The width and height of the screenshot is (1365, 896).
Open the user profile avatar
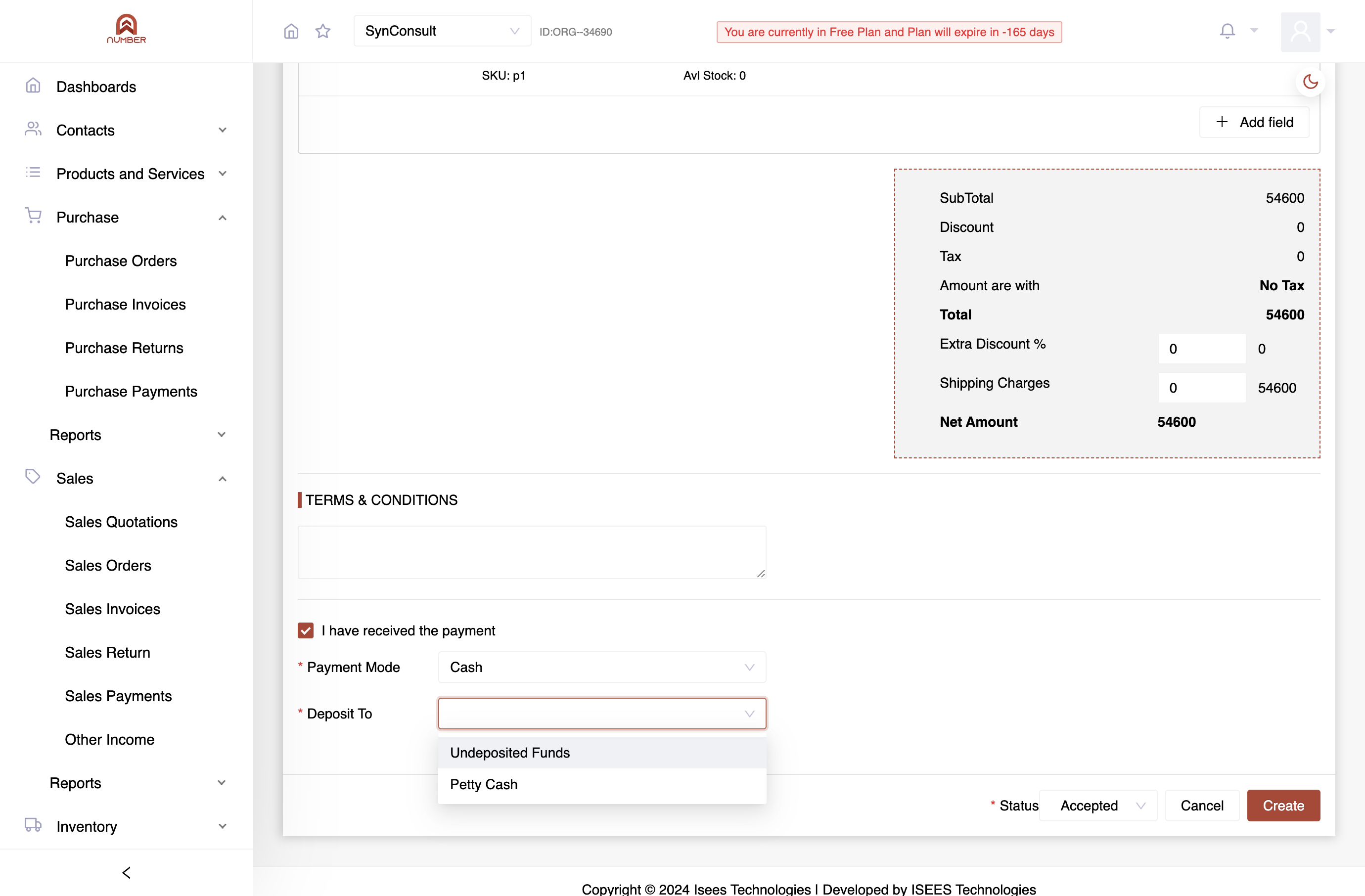click(1300, 32)
